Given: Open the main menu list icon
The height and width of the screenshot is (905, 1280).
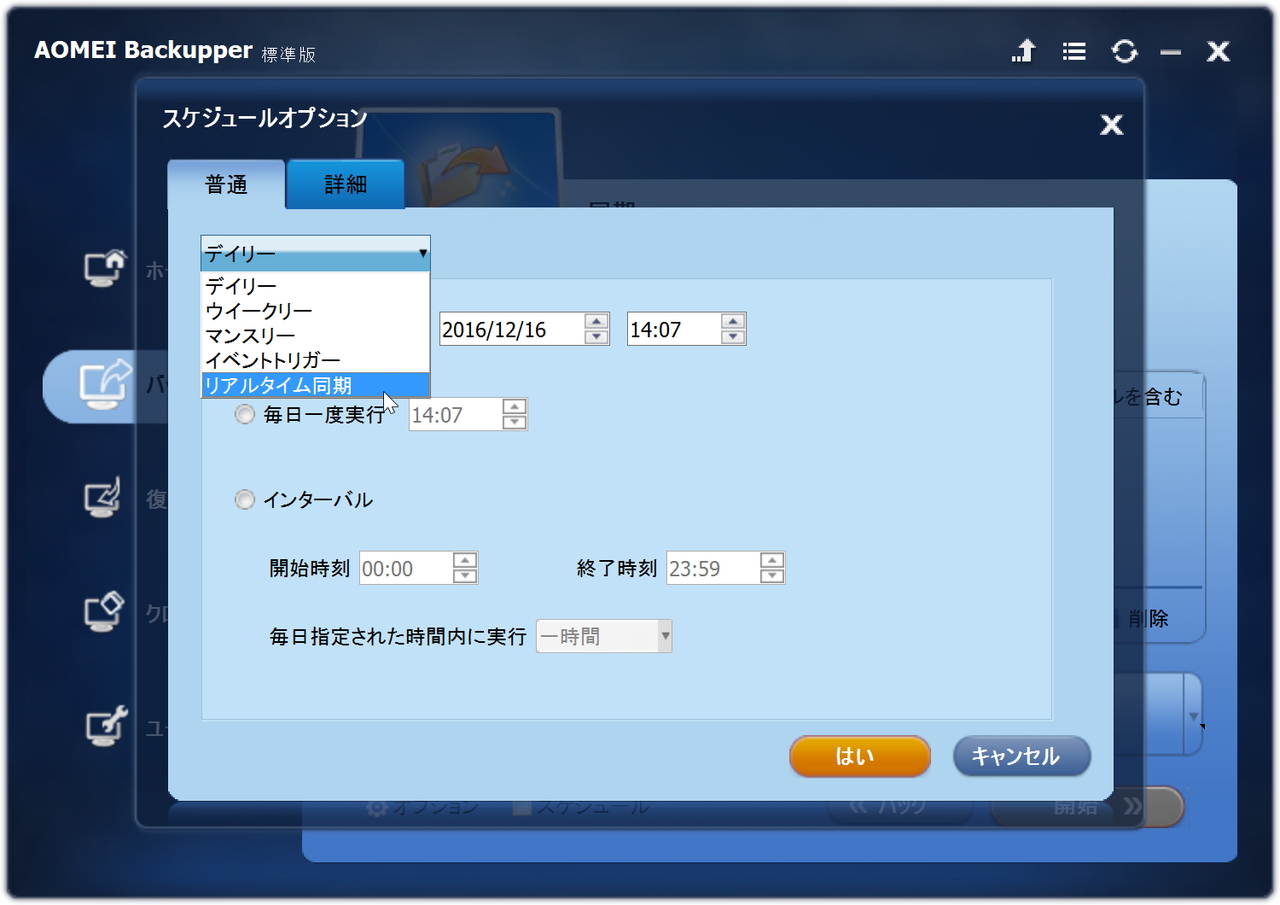Looking at the screenshot, I should coord(1074,51).
